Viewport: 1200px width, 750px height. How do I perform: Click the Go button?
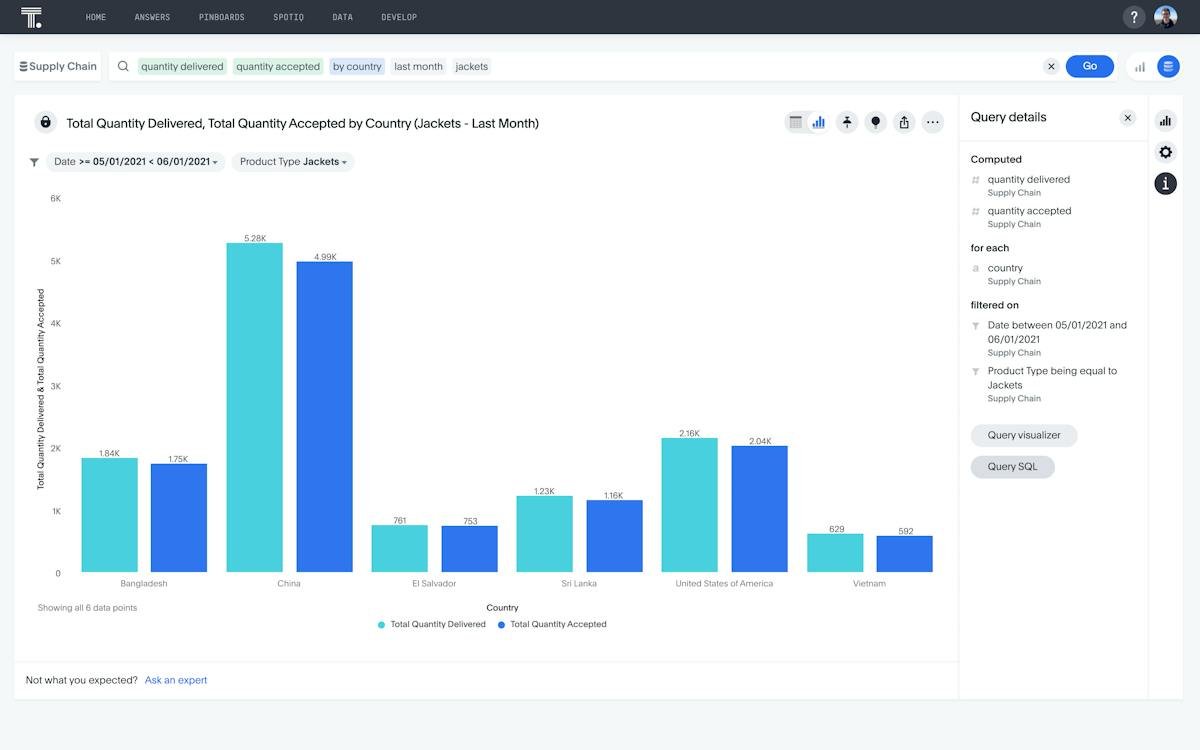coord(1090,66)
